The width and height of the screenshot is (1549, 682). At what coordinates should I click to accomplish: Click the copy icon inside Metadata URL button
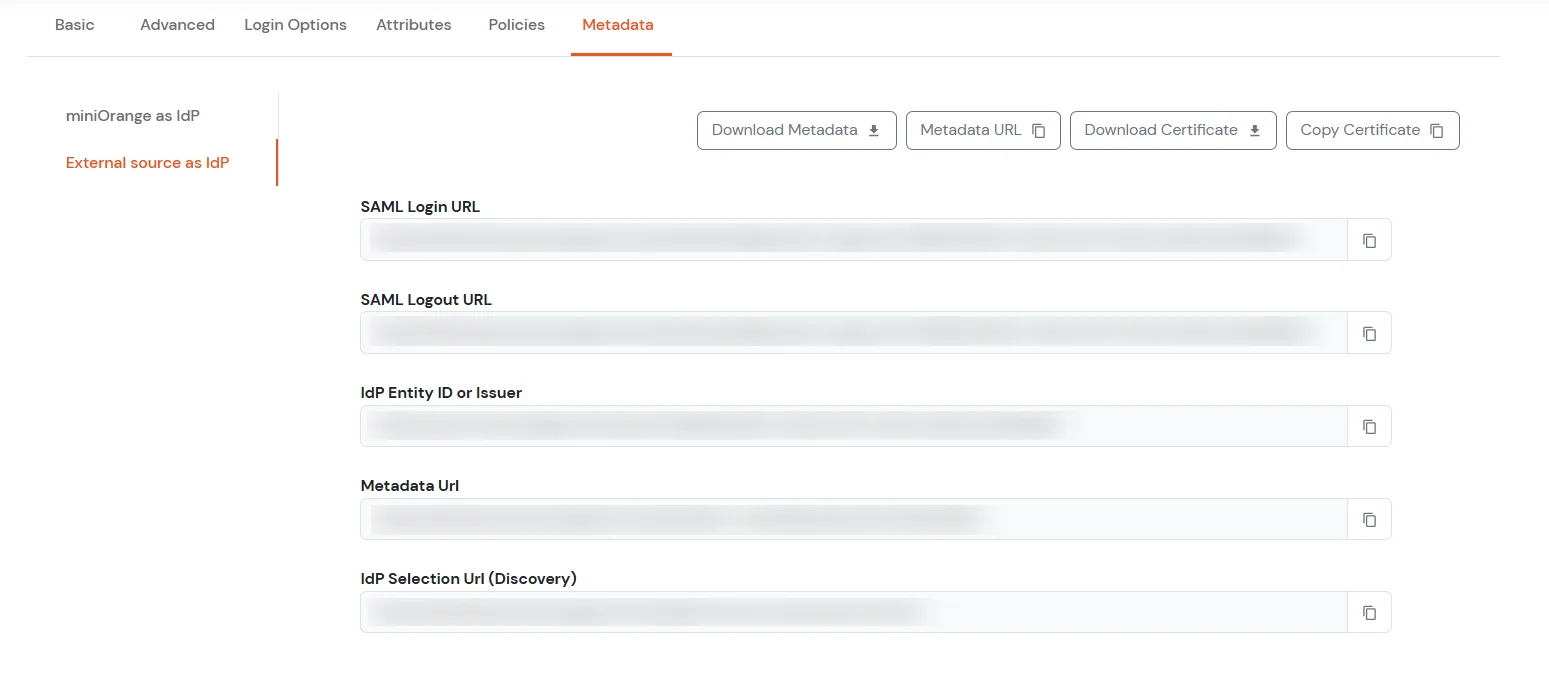(x=1040, y=130)
